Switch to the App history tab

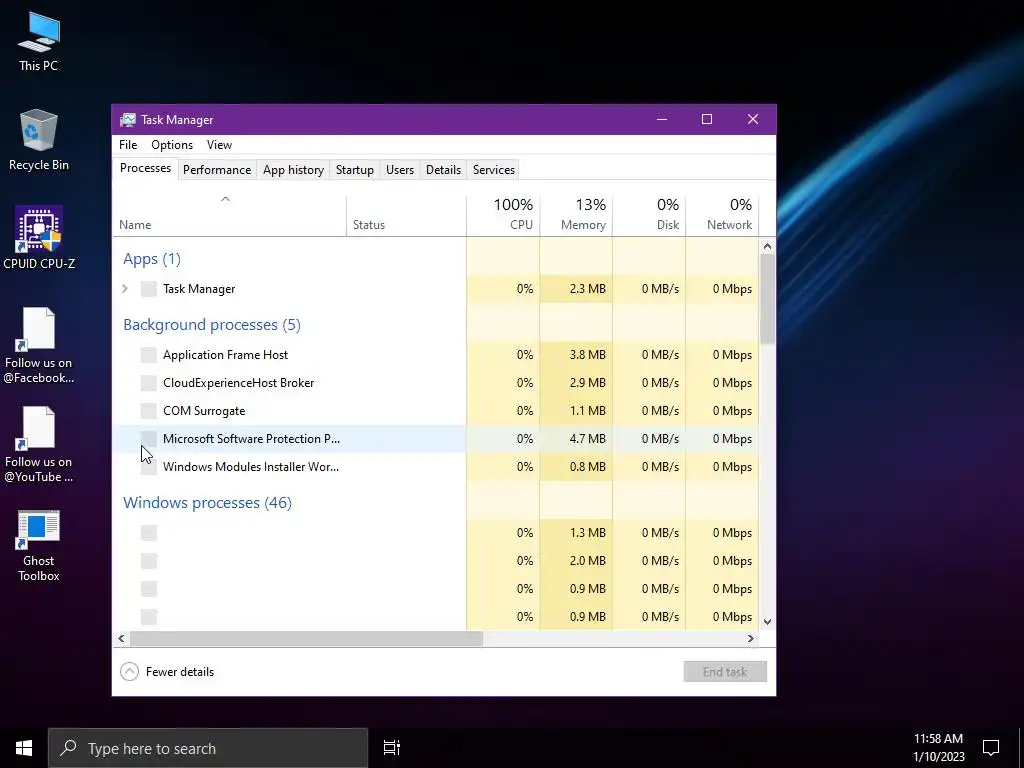point(293,170)
